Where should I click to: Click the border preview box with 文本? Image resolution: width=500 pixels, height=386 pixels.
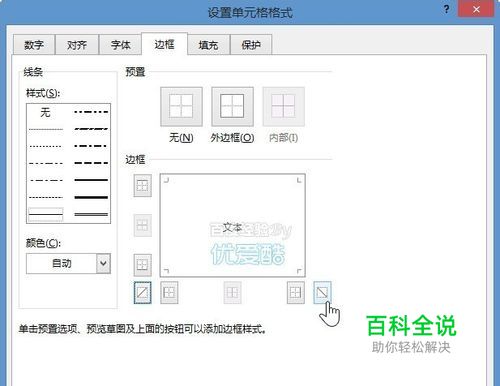click(x=232, y=225)
